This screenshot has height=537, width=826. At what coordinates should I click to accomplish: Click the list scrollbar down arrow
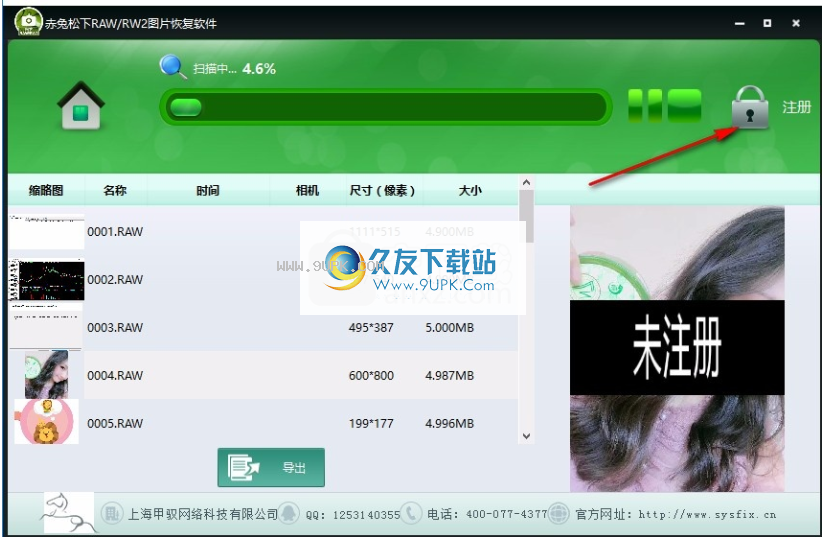tap(526, 436)
